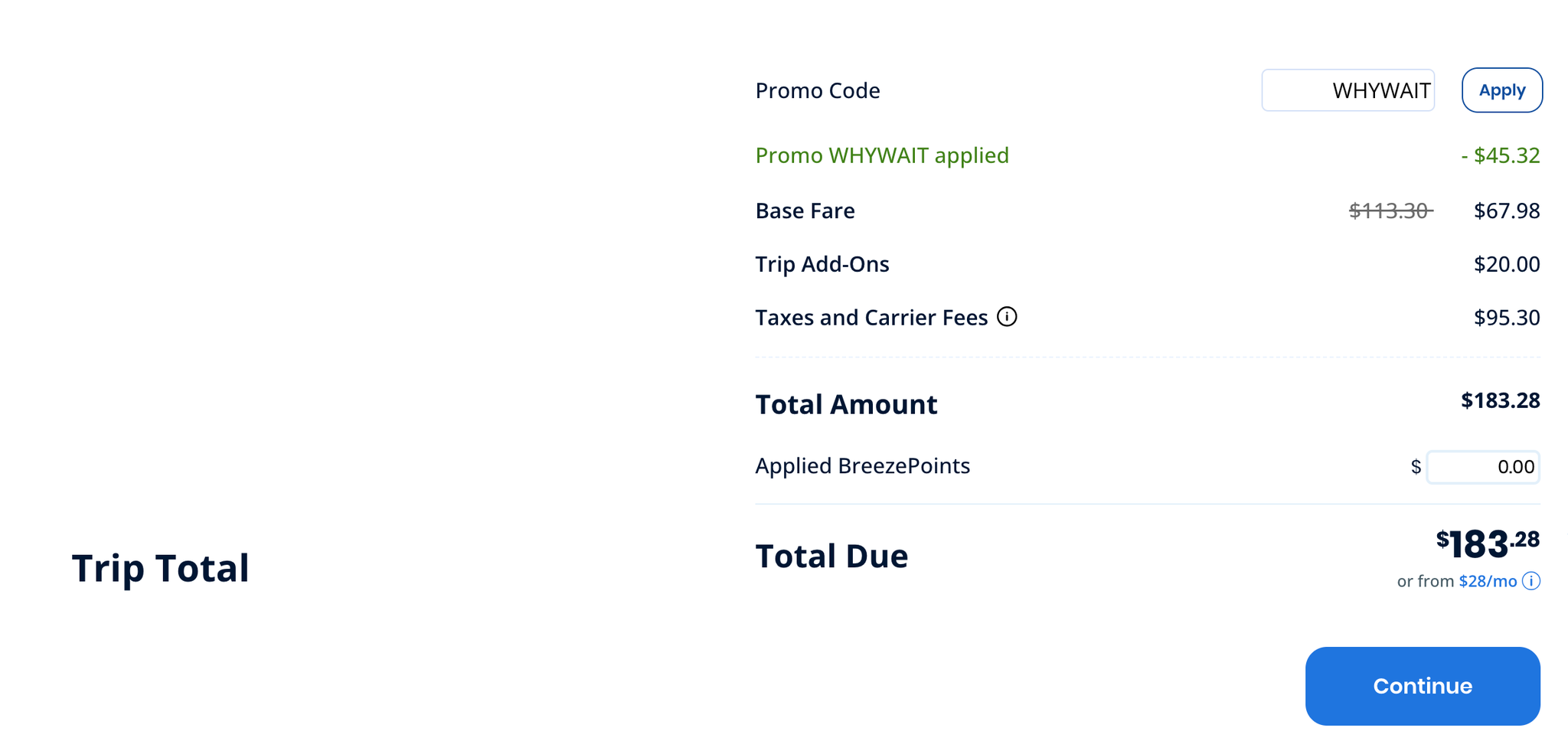This screenshot has height=741, width=1568.
Task: Click the Apply promo code button
Action: 1501,90
